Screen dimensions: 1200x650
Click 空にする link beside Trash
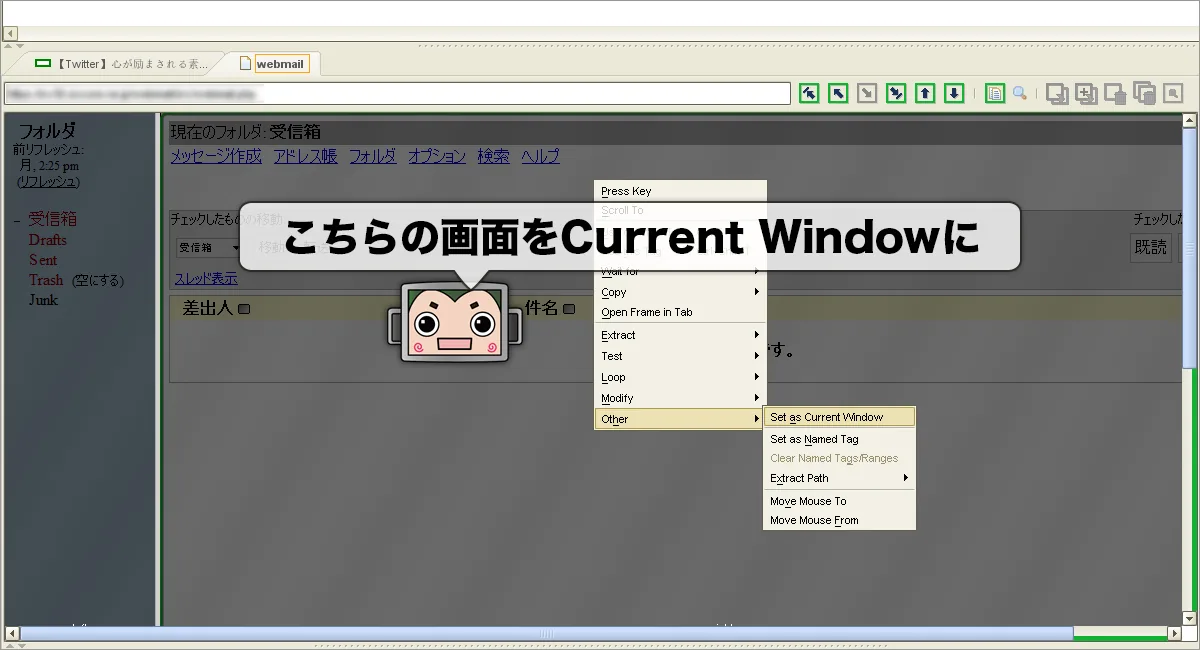[98, 281]
